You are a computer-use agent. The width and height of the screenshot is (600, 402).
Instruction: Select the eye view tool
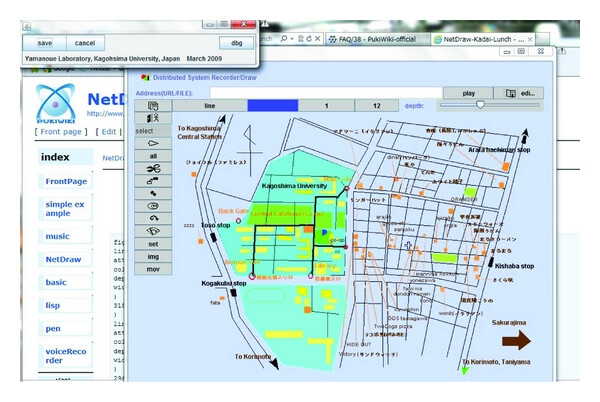coord(153,206)
